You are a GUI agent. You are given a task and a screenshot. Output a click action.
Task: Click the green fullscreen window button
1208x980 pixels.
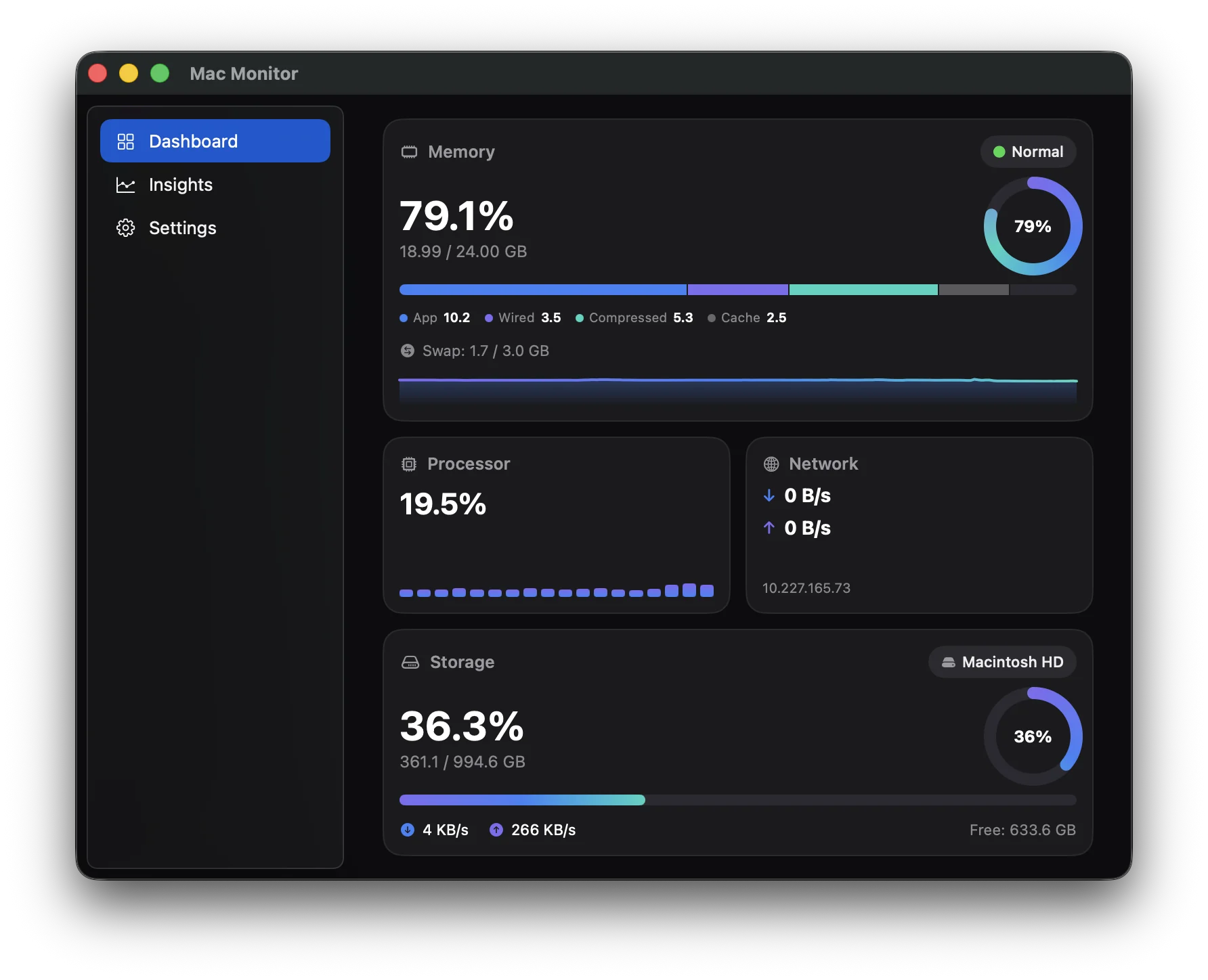point(160,73)
